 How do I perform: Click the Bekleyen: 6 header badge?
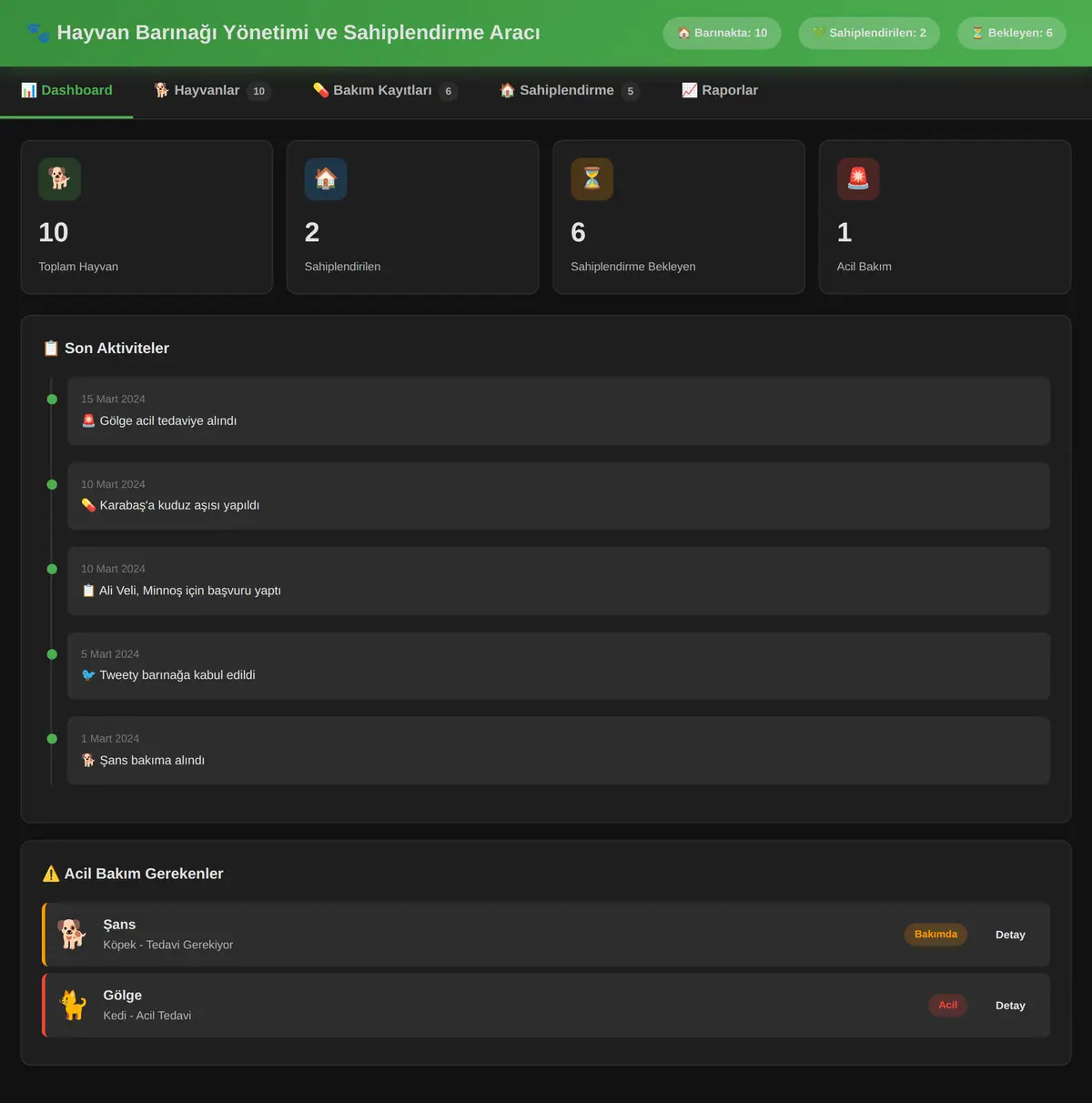point(1012,33)
